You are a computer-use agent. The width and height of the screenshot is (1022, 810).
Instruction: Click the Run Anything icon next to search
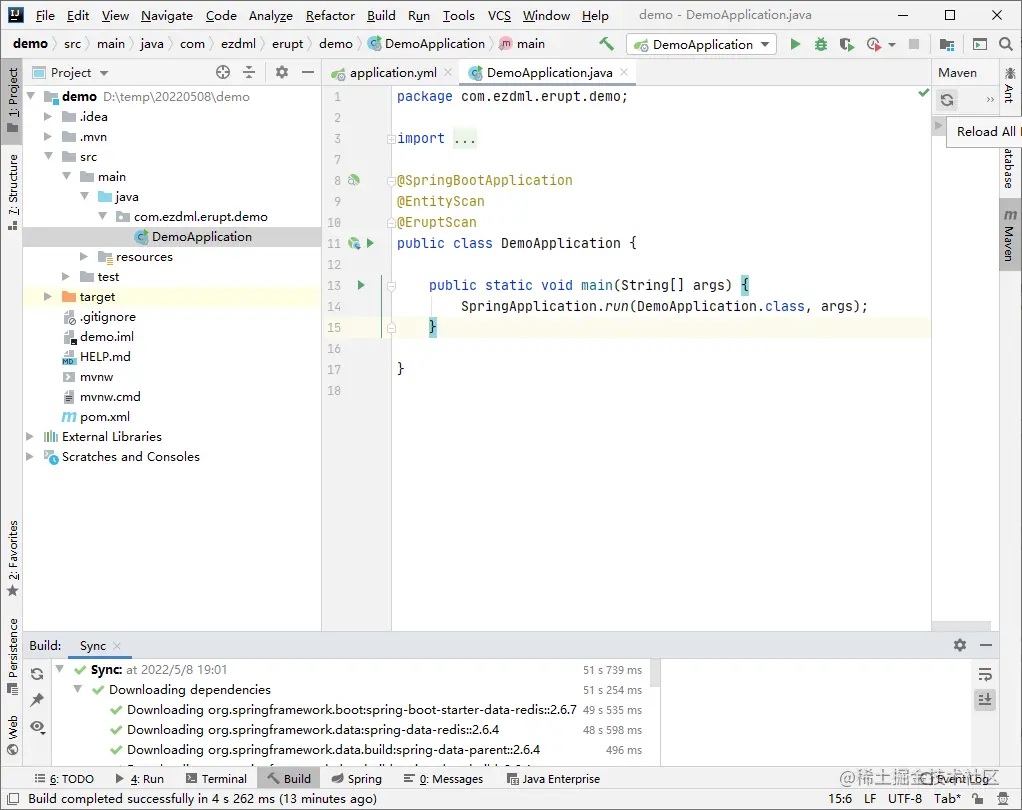coord(980,44)
